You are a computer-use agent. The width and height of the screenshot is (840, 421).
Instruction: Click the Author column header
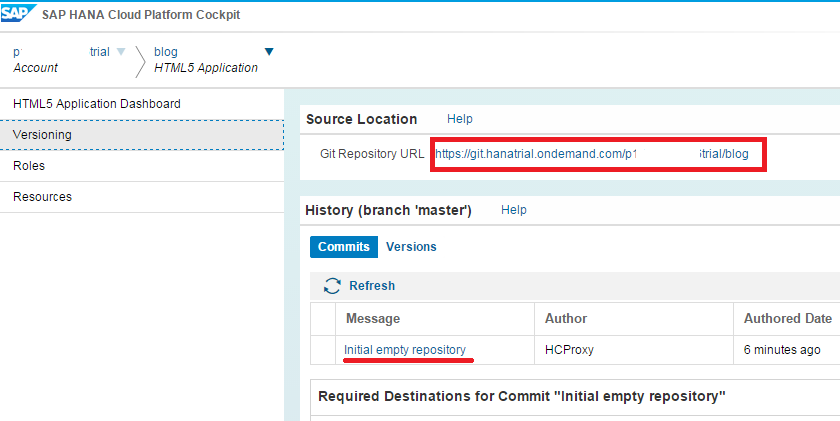[x=634, y=319]
